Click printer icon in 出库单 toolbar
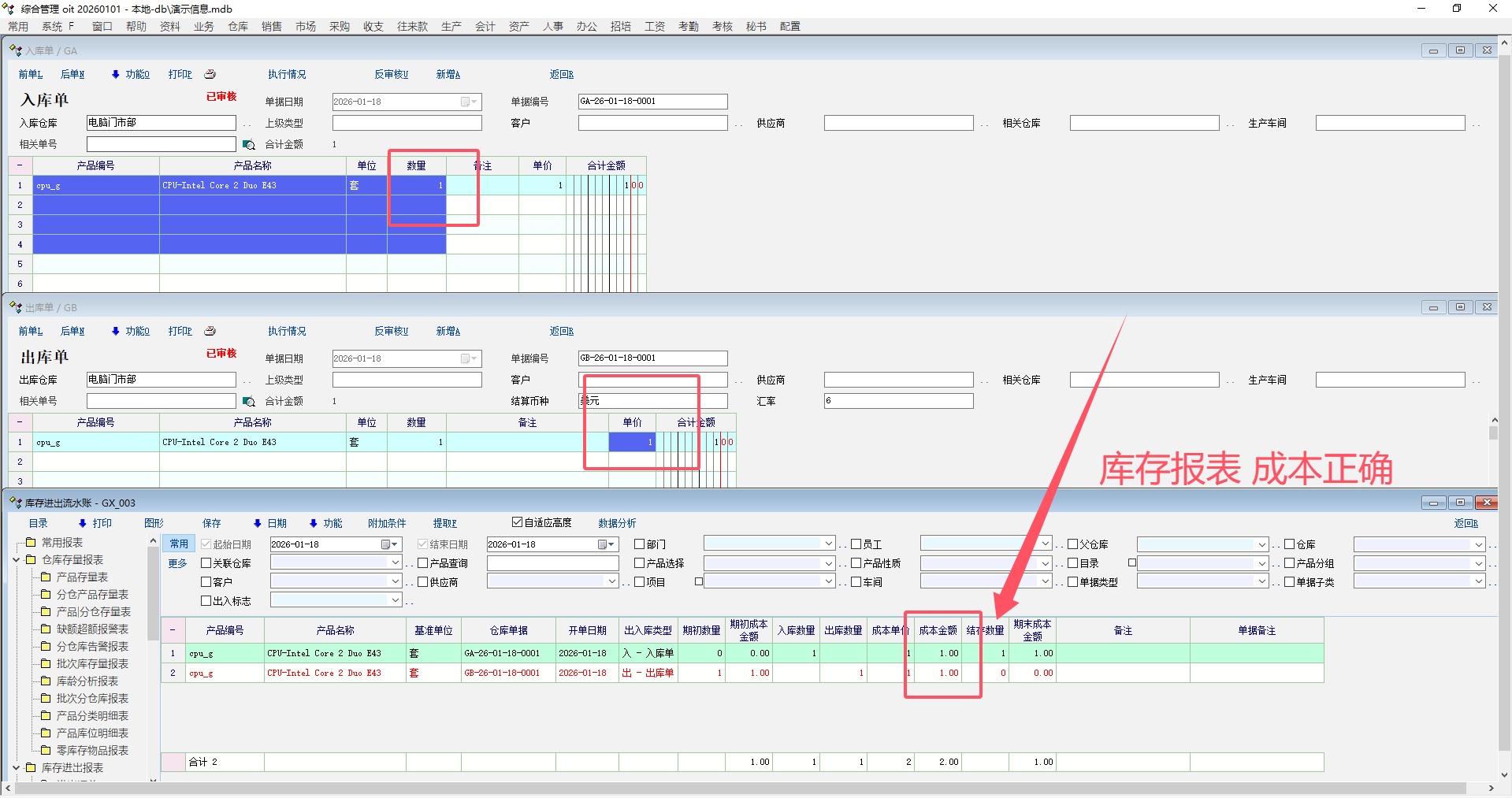The height and width of the screenshot is (798, 1512). [210, 331]
